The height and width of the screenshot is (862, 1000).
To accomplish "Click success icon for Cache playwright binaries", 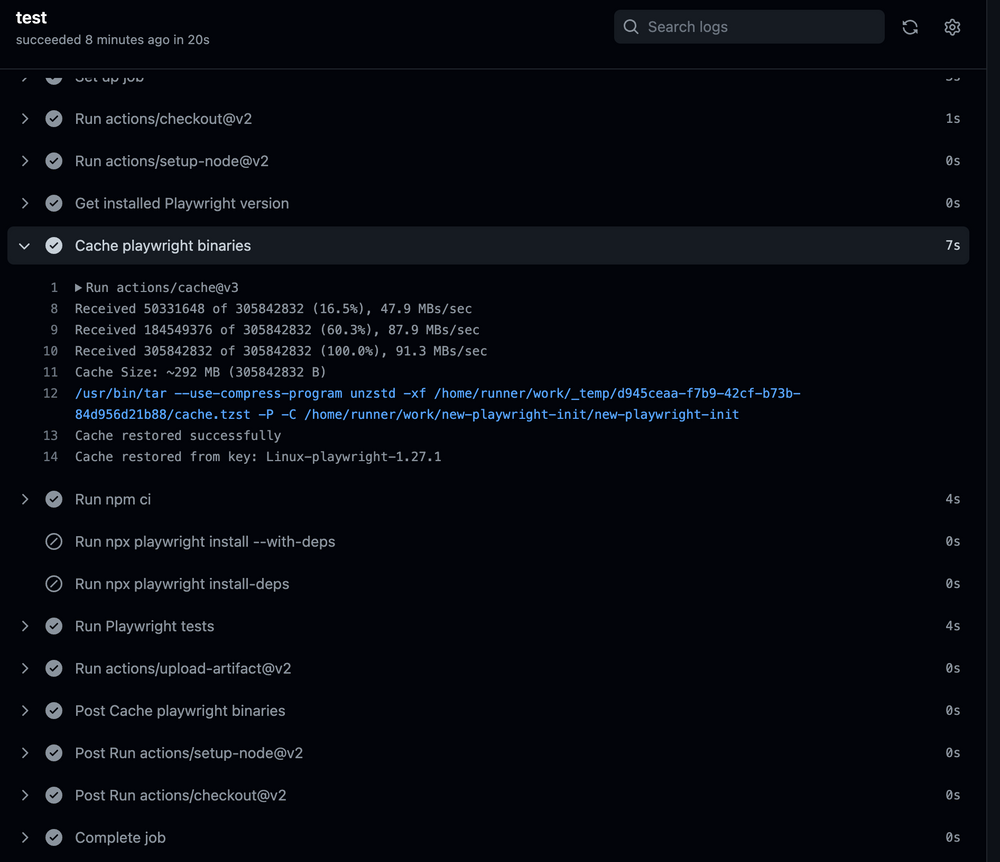I will (54, 245).
